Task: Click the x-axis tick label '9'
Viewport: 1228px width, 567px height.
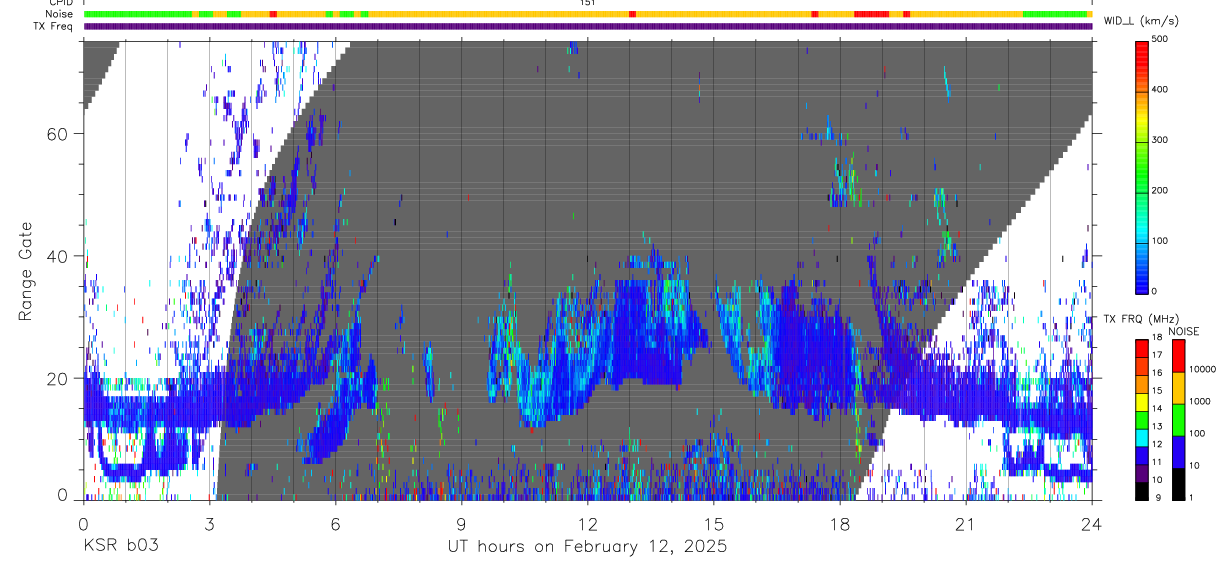Action: point(461,524)
